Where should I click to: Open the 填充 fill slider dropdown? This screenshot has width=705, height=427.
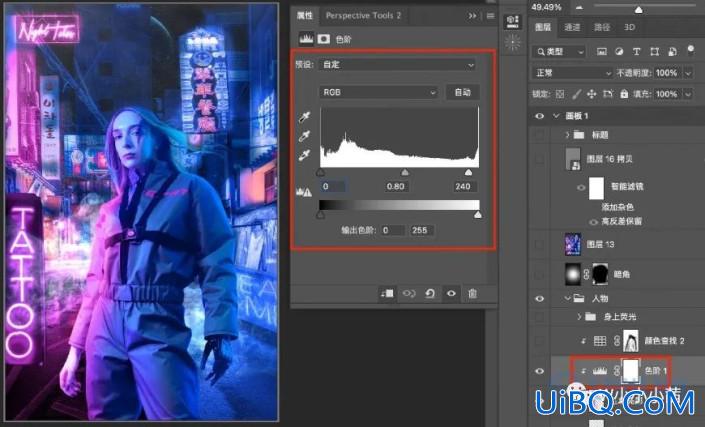pyautogui.click(x=688, y=94)
